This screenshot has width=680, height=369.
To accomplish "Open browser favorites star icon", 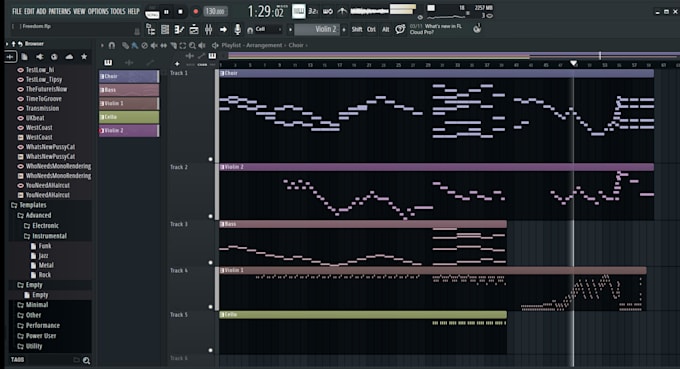I will (84, 57).
